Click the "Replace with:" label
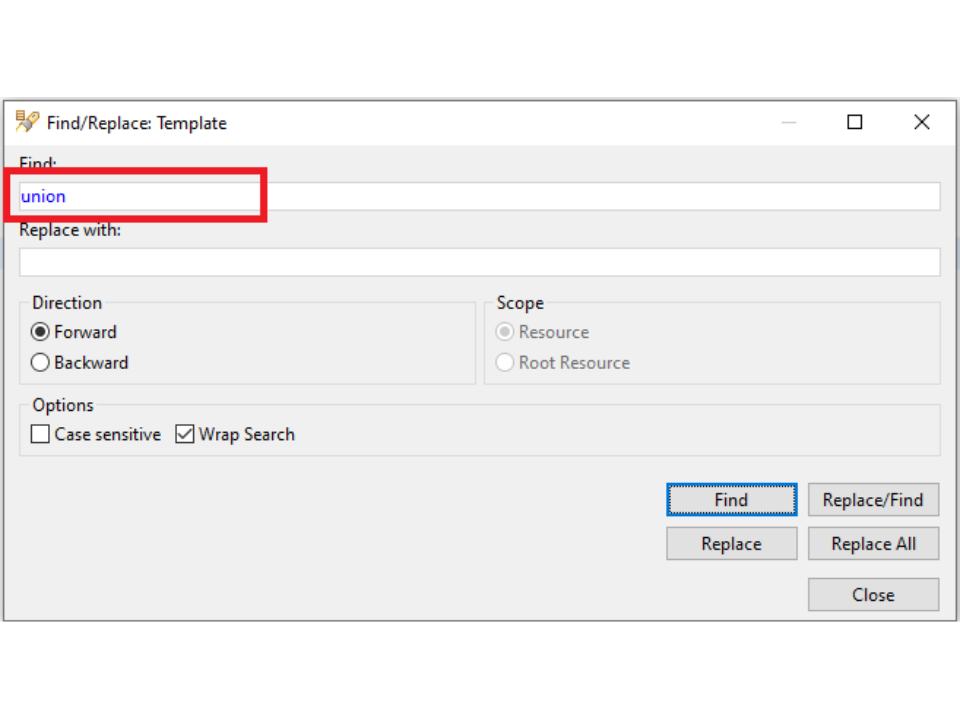960x720 pixels. 70,230
